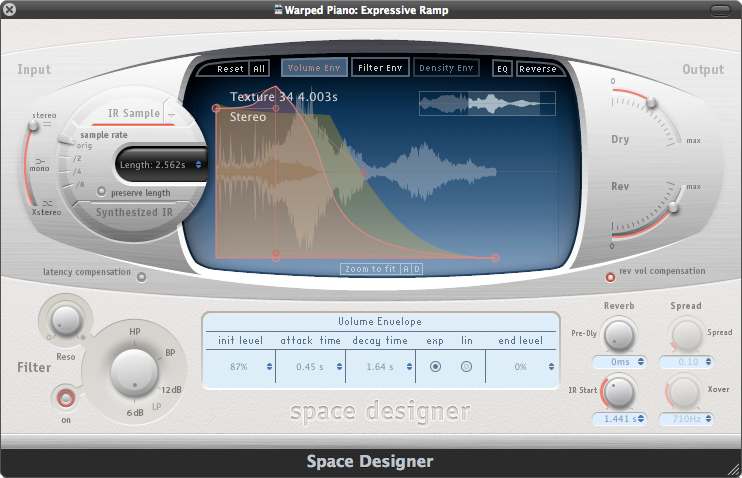Toggle the Reverse button
Screen dimensions: 742x478
tap(538, 69)
